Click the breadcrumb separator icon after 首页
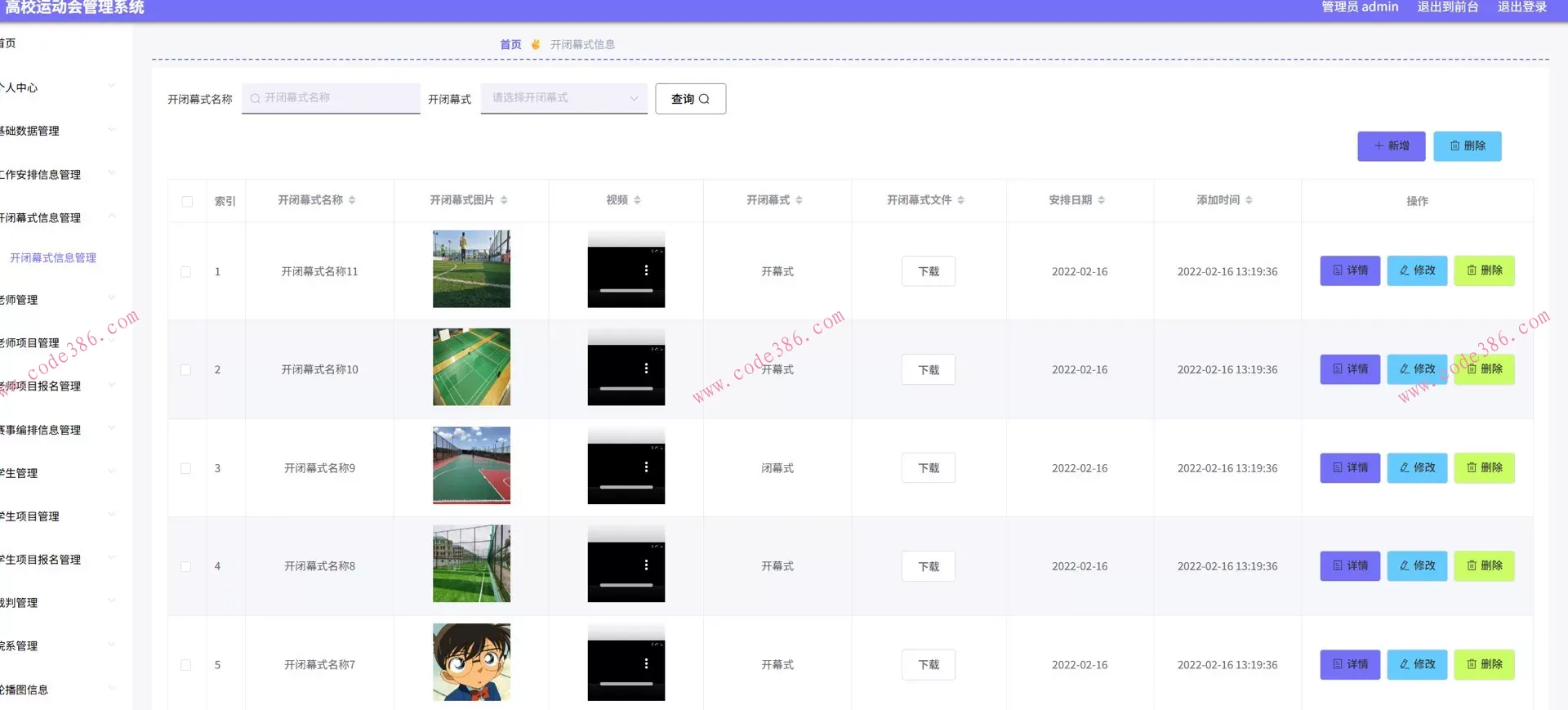Screen dimensions: 1568x710 click(x=536, y=44)
